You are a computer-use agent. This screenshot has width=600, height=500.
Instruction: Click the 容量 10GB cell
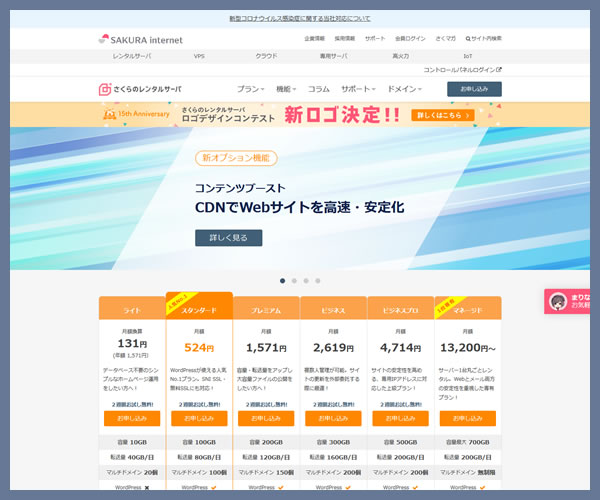point(132,442)
